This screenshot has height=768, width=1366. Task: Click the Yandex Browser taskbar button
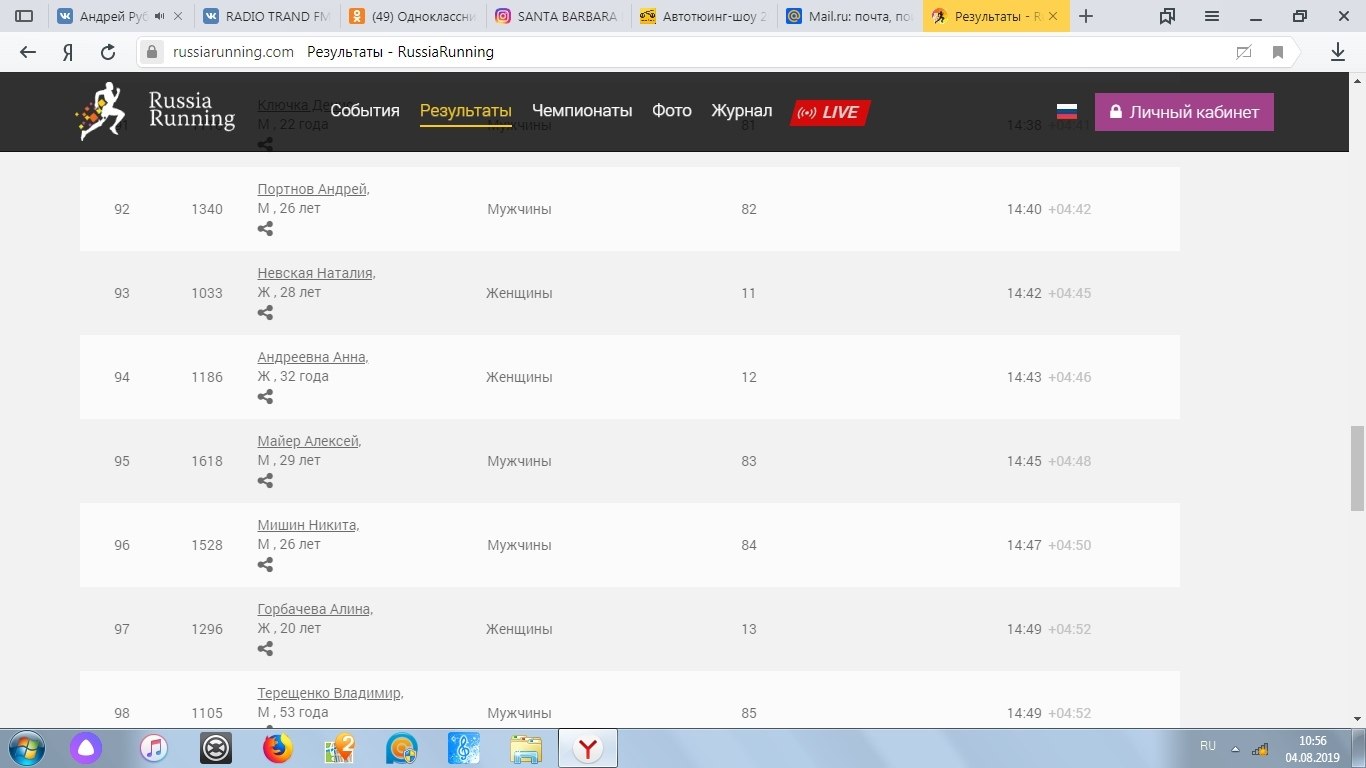click(x=588, y=748)
